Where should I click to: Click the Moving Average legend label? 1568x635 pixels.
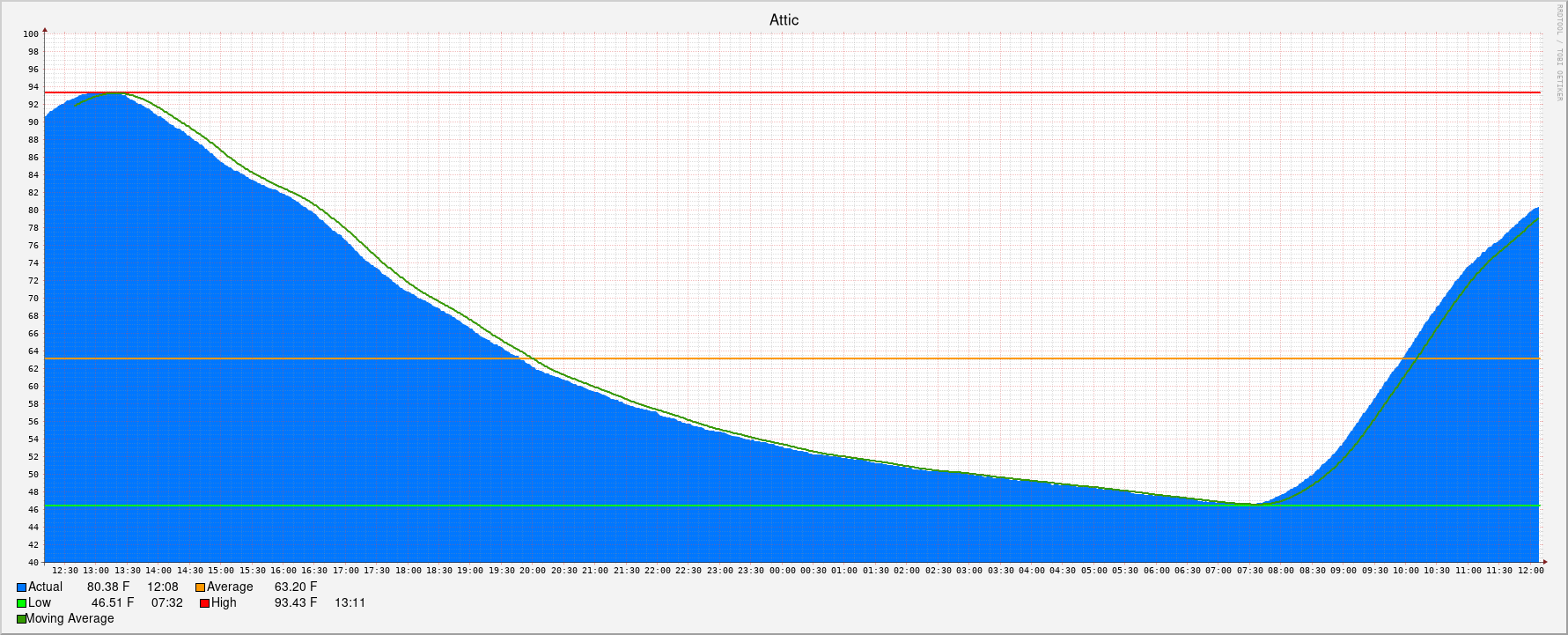[x=70, y=619]
